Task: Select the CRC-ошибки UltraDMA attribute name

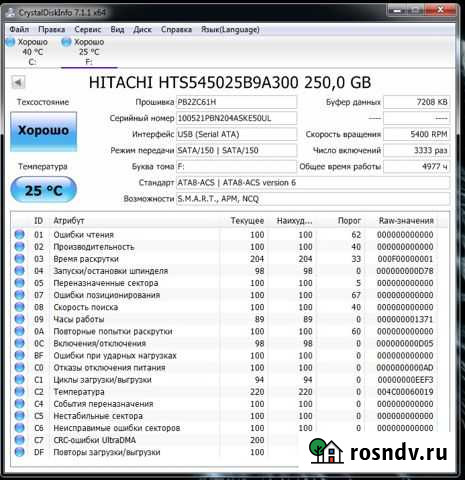Action: coord(95,440)
